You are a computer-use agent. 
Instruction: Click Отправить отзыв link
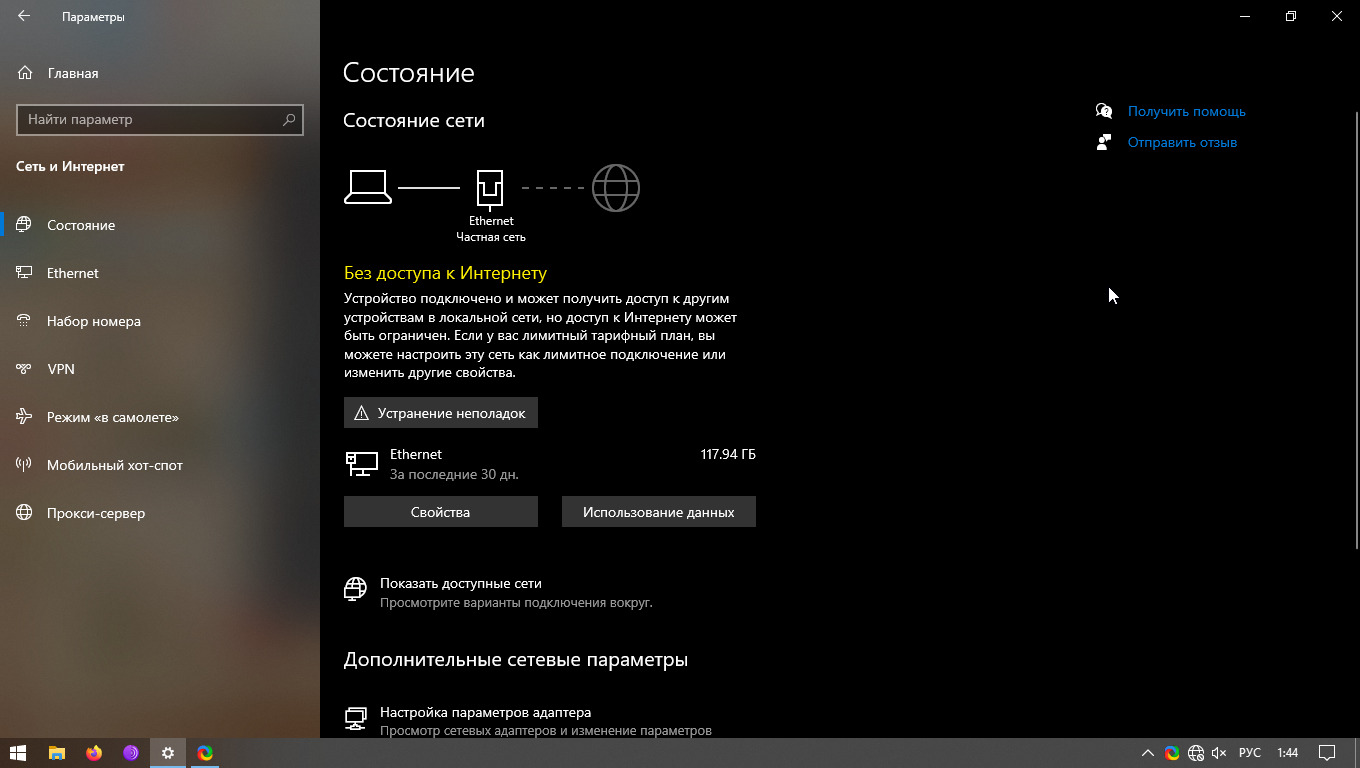pyautogui.click(x=1182, y=142)
